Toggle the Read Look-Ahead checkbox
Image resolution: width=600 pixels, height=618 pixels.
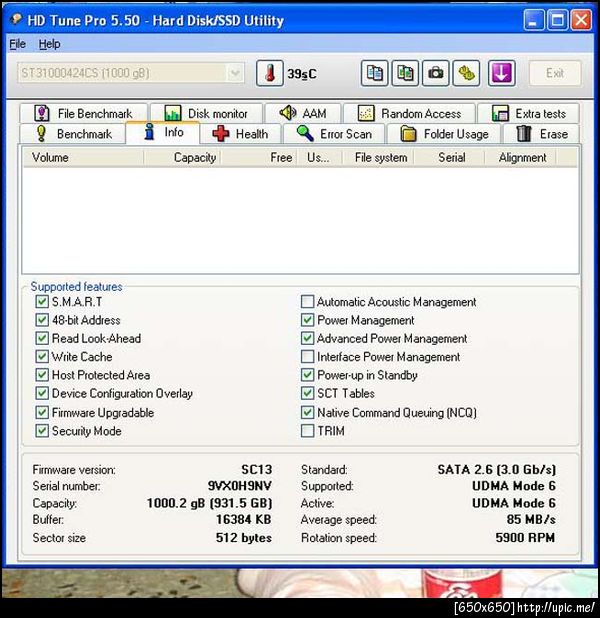[x=42, y=338]
